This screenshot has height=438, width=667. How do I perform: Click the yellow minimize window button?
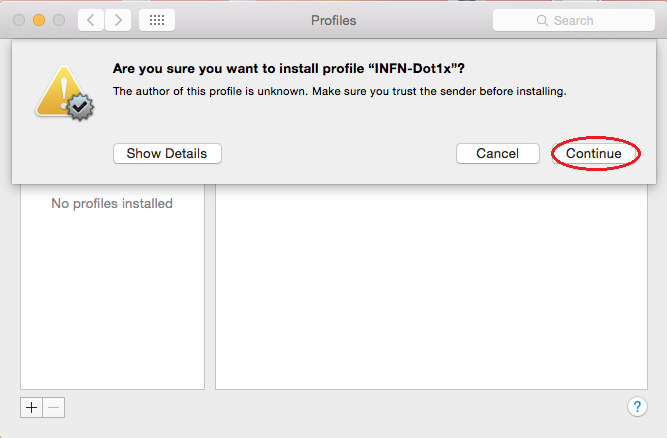click(x=39, y=20)
